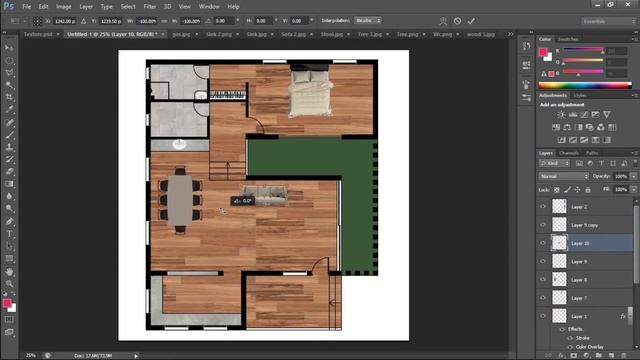The width and height of the screenshot is (640, 360).
Task: Select the Clone Stamp tool
Action: tap(9, 147)
